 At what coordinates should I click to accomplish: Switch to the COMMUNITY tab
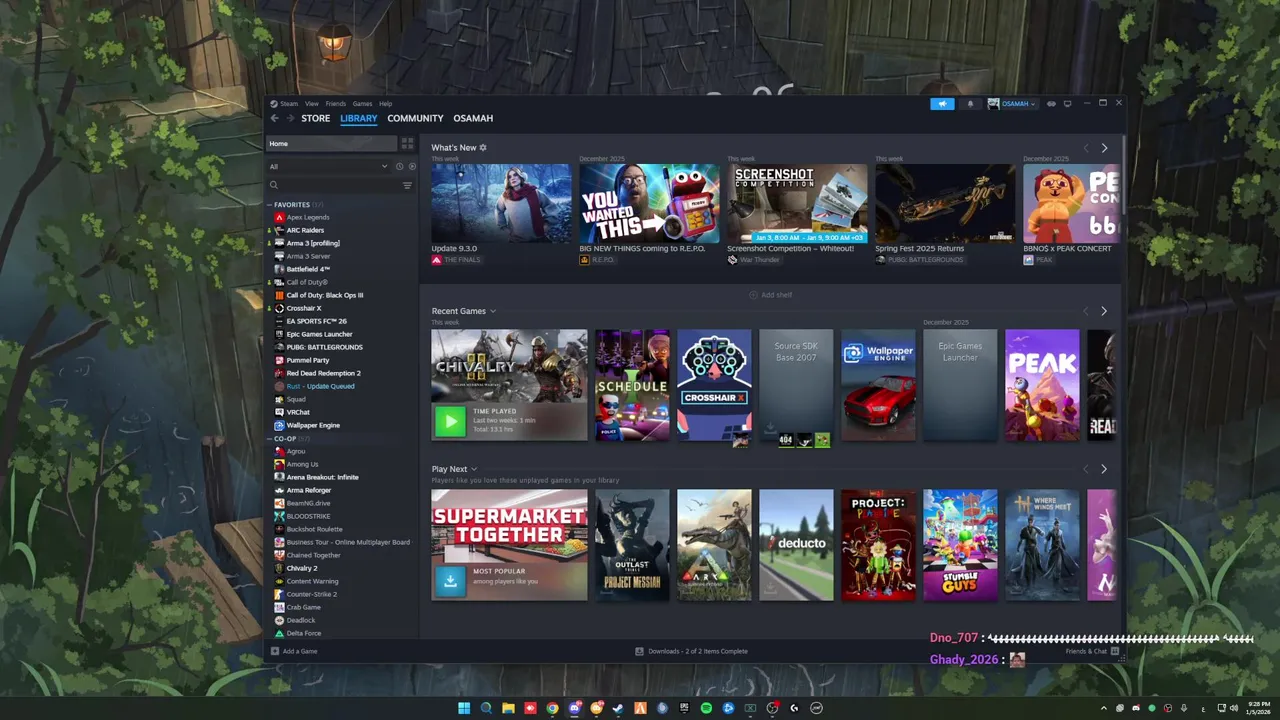tap(415, 118)
